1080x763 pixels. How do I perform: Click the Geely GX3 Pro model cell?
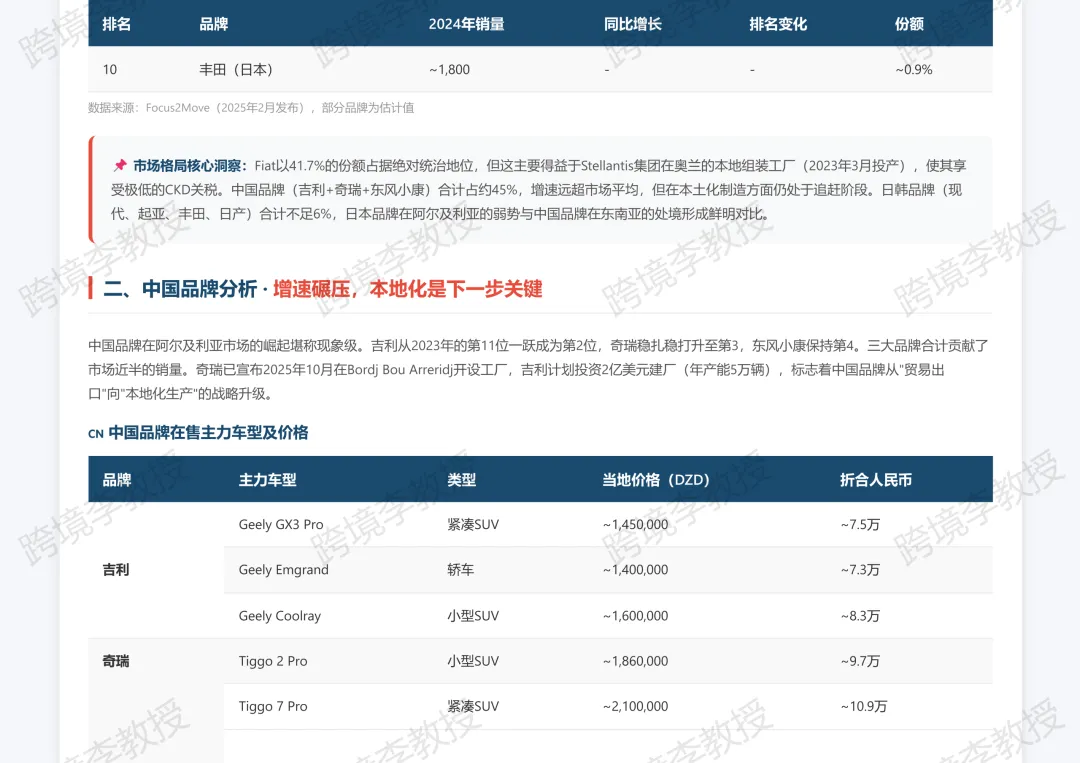(x=281, y=524)
